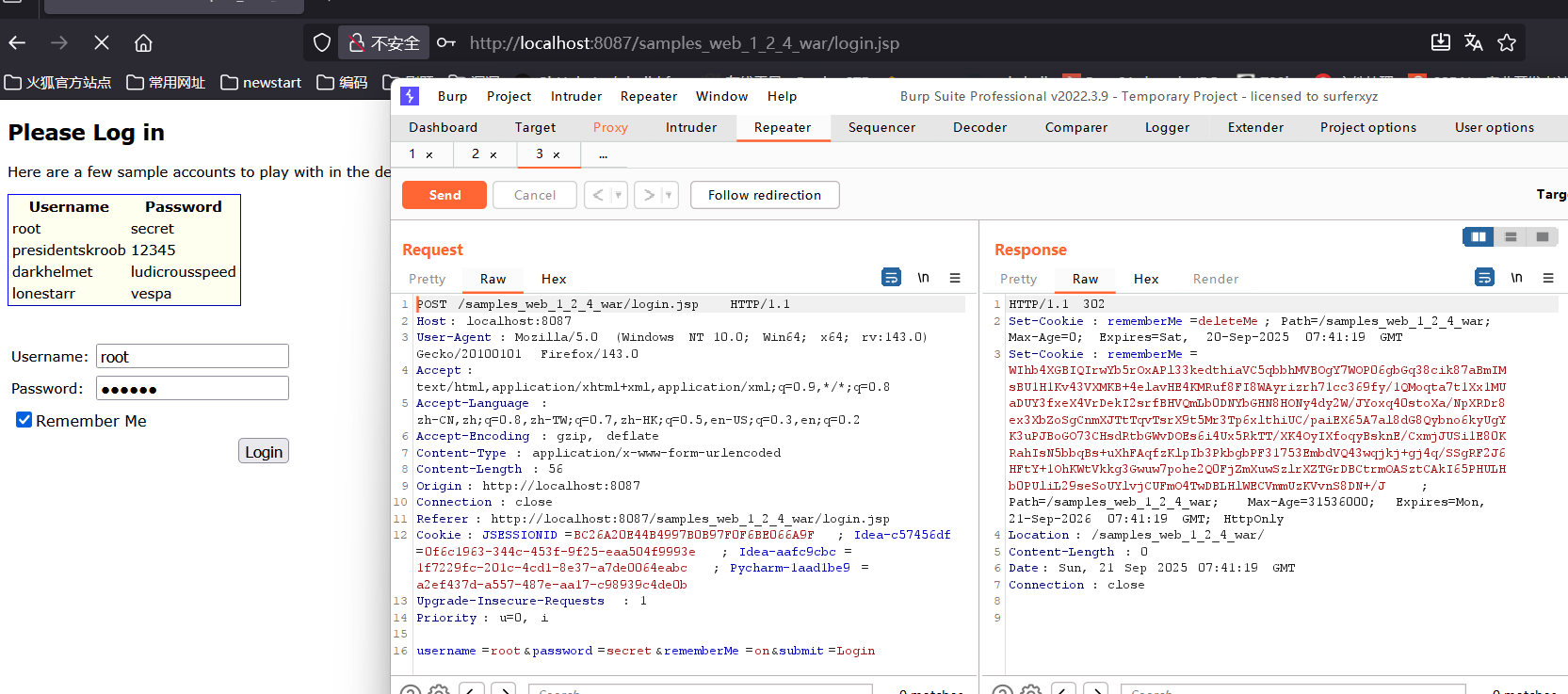Click the orange Send button
Screen dimensions: 1568x694
point(445,196)
